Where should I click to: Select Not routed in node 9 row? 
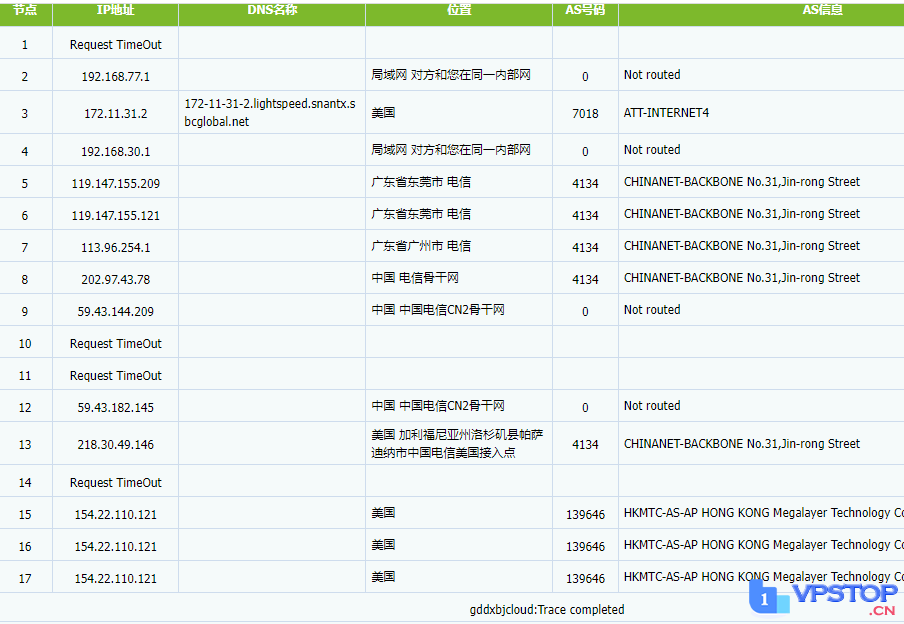click(652, 310)
